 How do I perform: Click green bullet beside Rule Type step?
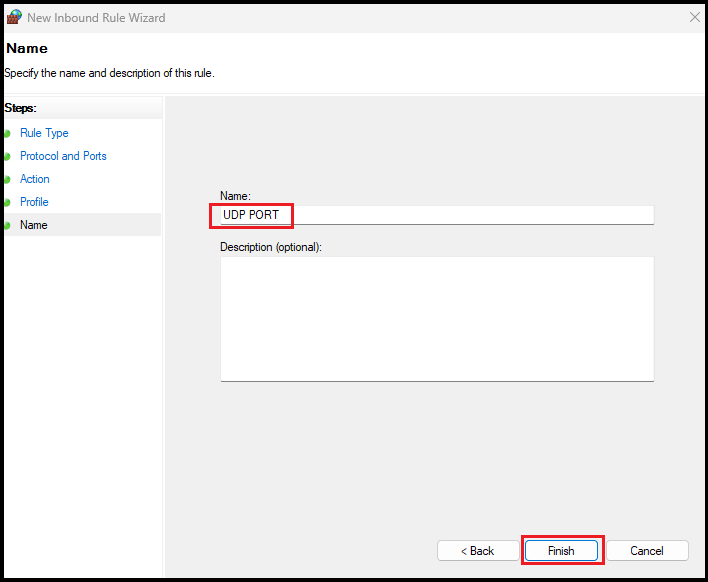pyautogui.click(x=7, y=133)
